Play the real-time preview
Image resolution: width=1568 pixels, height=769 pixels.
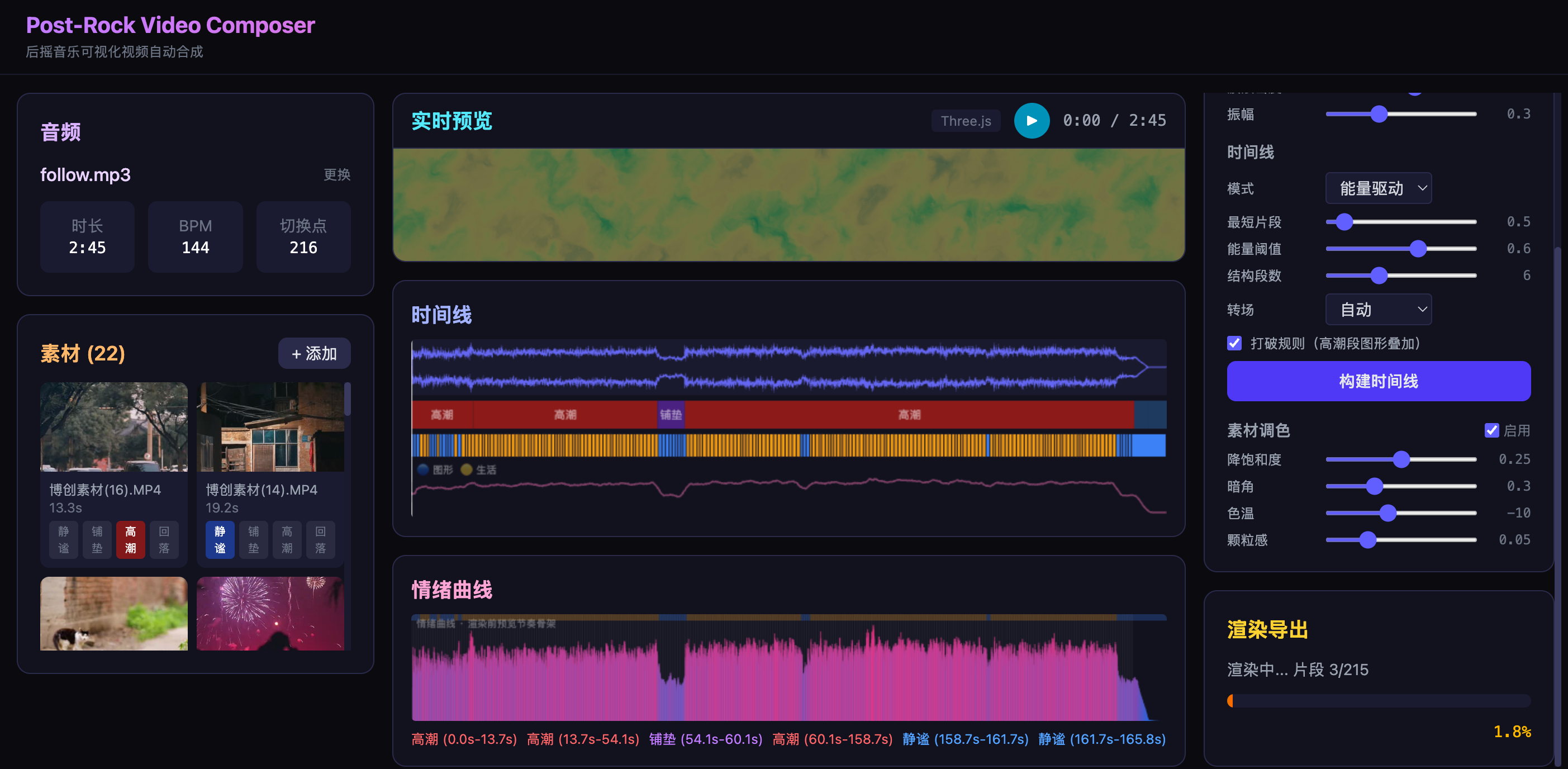(x=1031, y=121)
